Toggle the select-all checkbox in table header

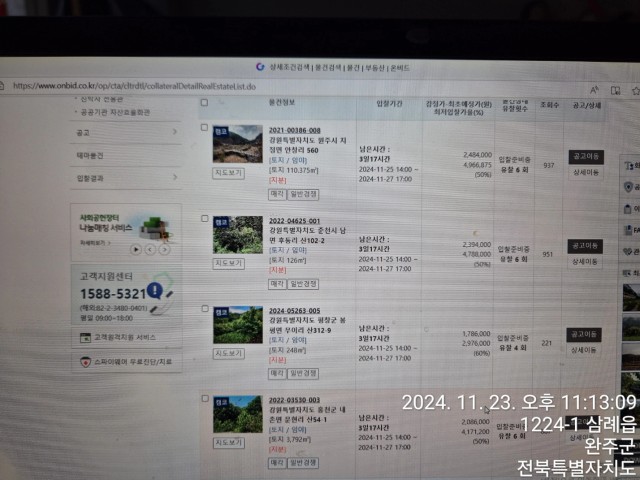tap(204, 102)
